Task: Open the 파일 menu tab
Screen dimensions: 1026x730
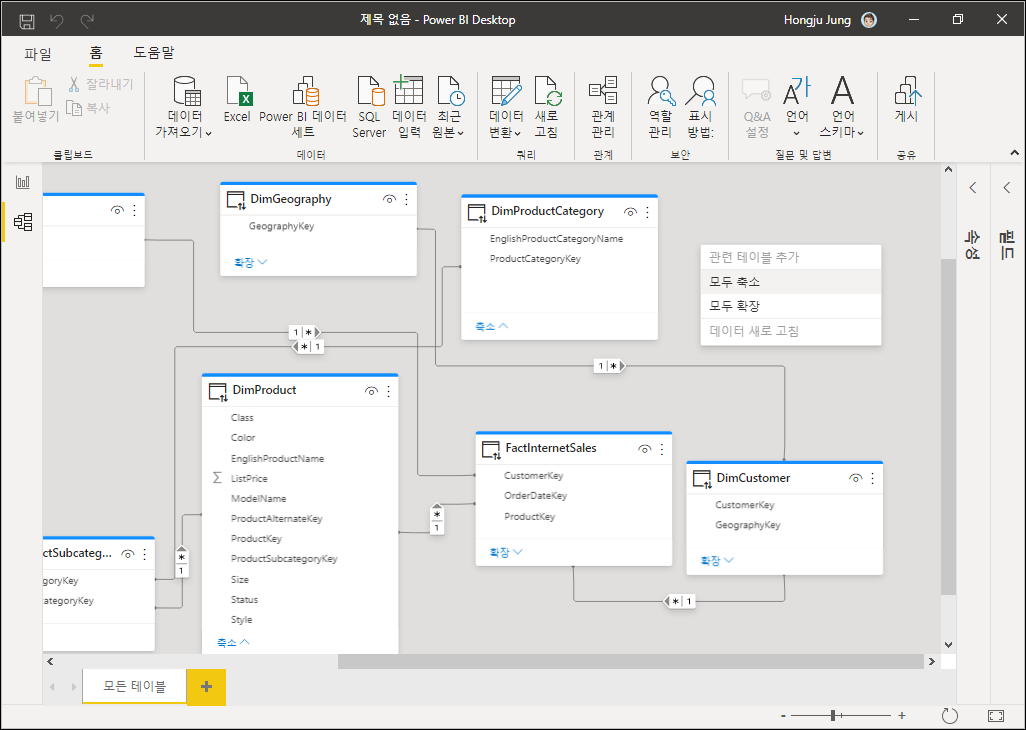Action: tap(37, 54)
